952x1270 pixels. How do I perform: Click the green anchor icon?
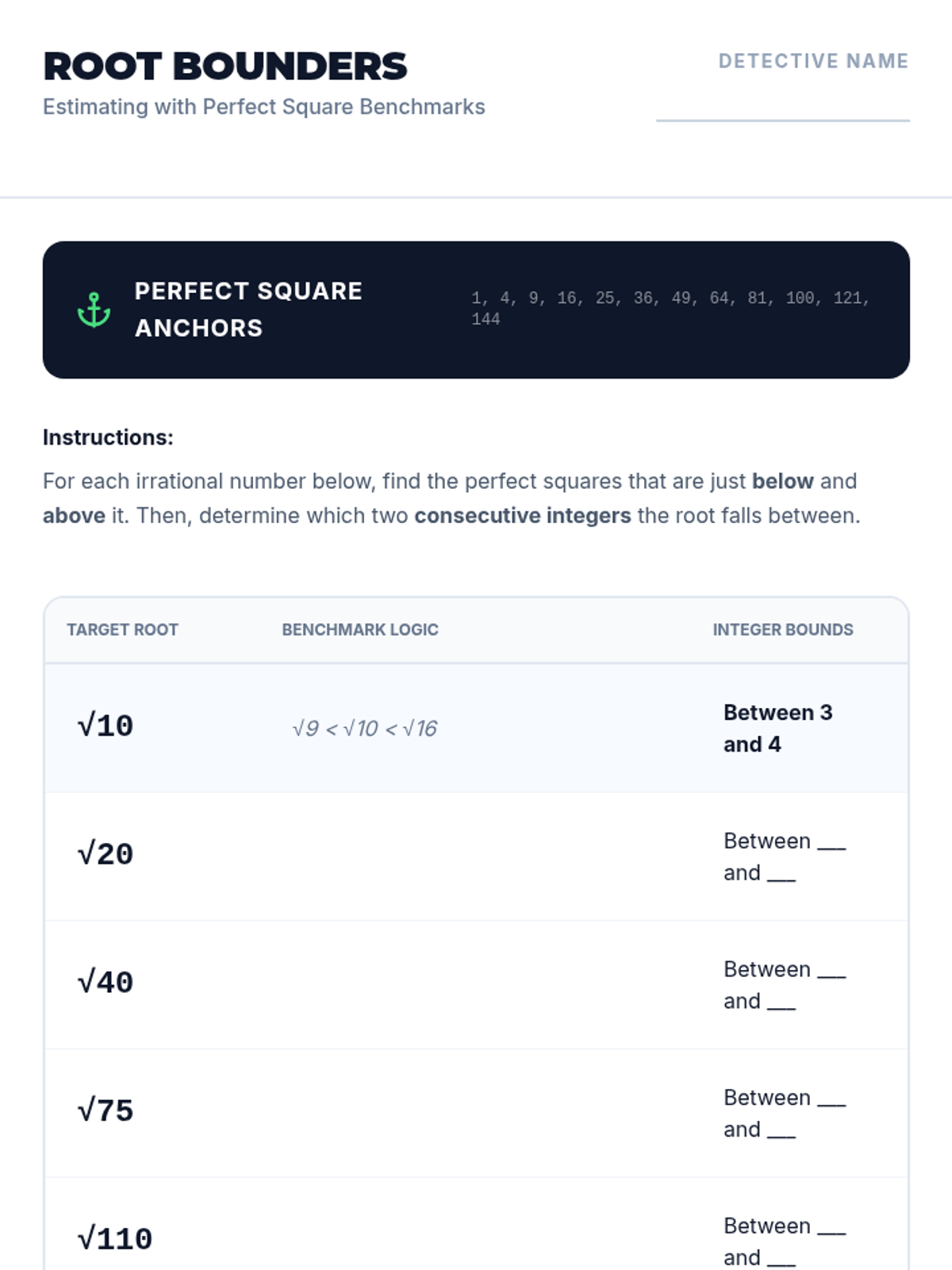[94, 310]
